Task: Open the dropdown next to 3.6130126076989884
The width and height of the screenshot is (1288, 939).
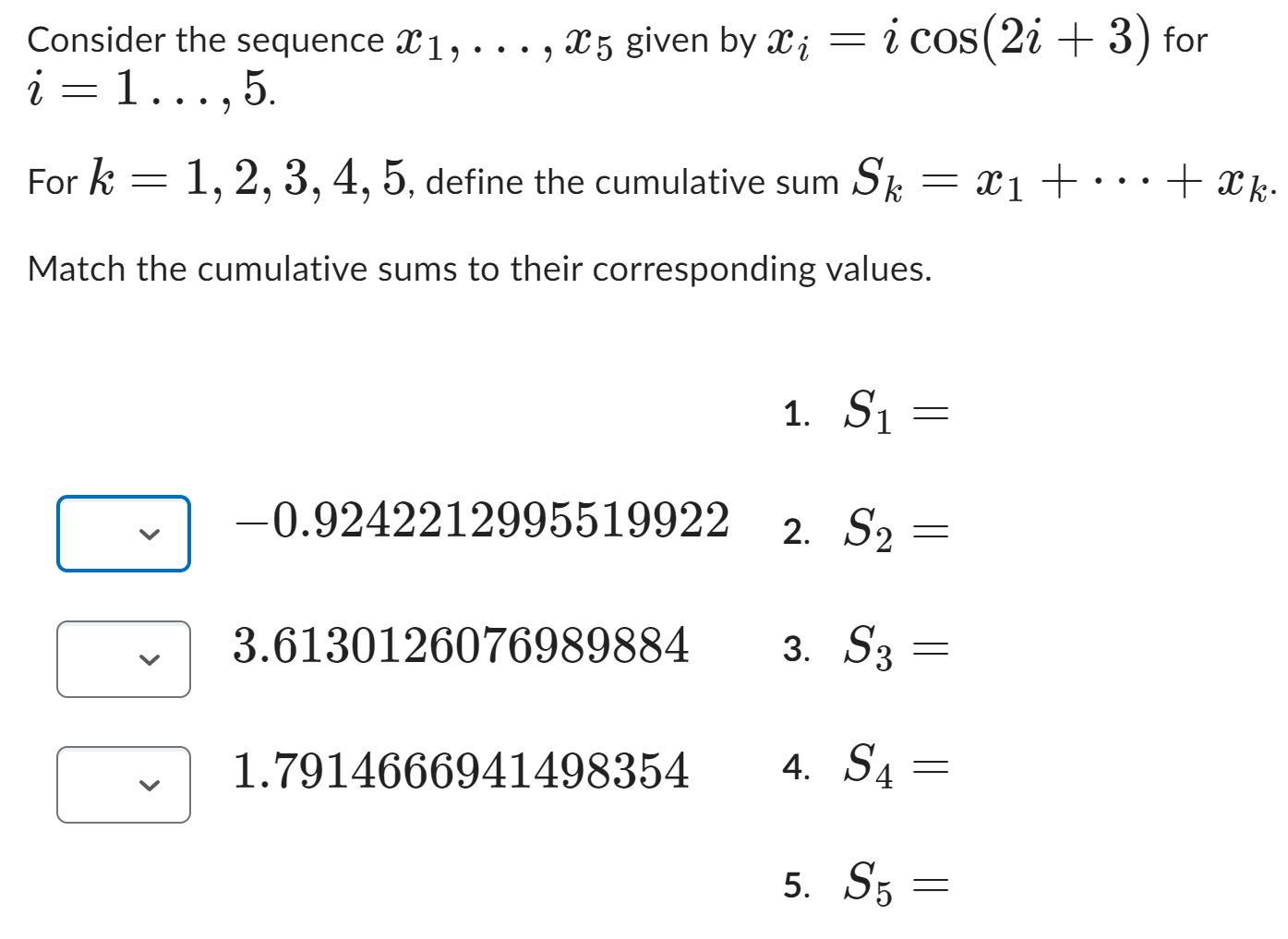Action: tap(123, 658)
